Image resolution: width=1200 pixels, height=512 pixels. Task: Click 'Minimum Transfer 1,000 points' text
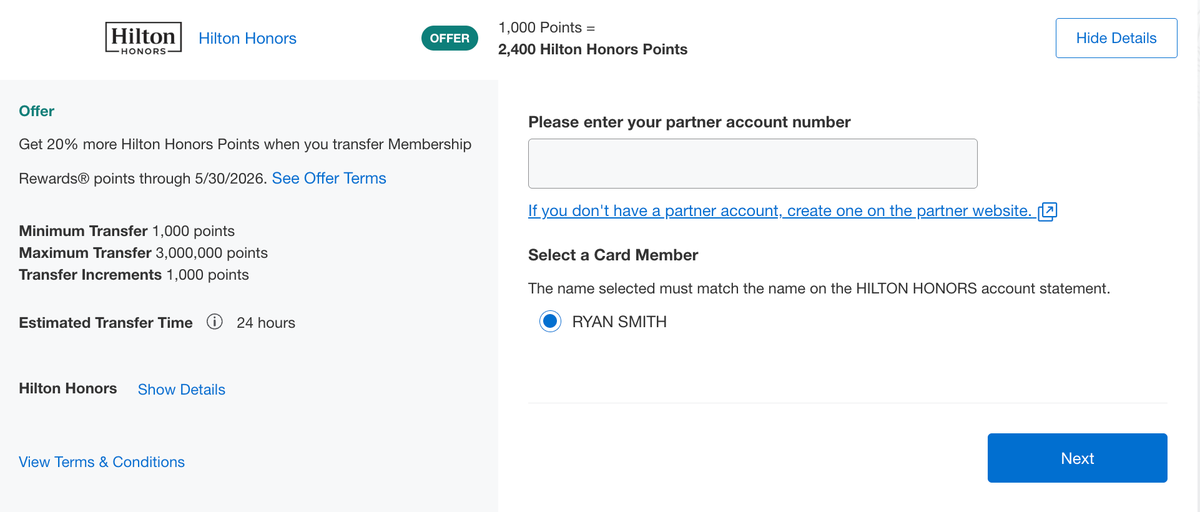(x=127, y=230)
